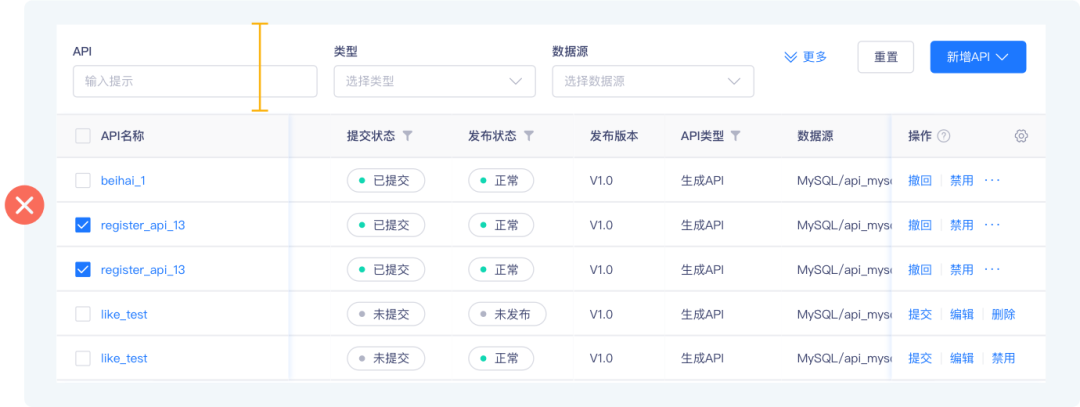Check the beihai_1 row checkbox

point(83,181)
